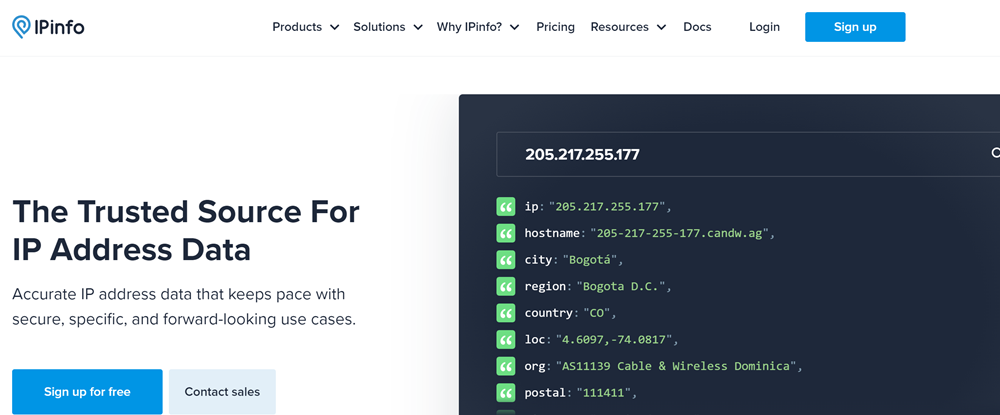Expand the Products chevron arrow
The width and height of the screenshot is (1000, 415).
334,27
